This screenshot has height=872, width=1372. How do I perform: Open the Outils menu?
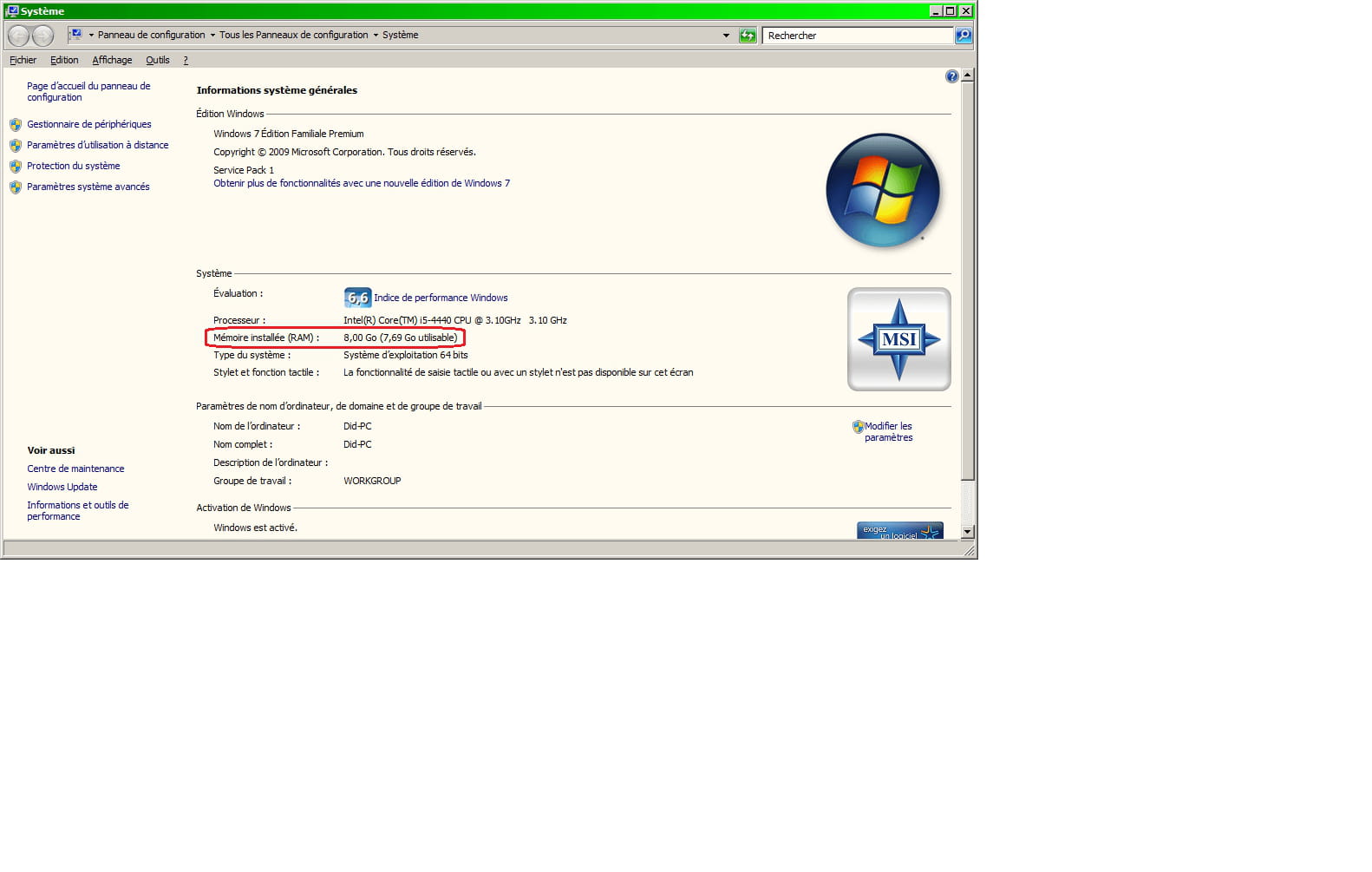coord(158,60)
